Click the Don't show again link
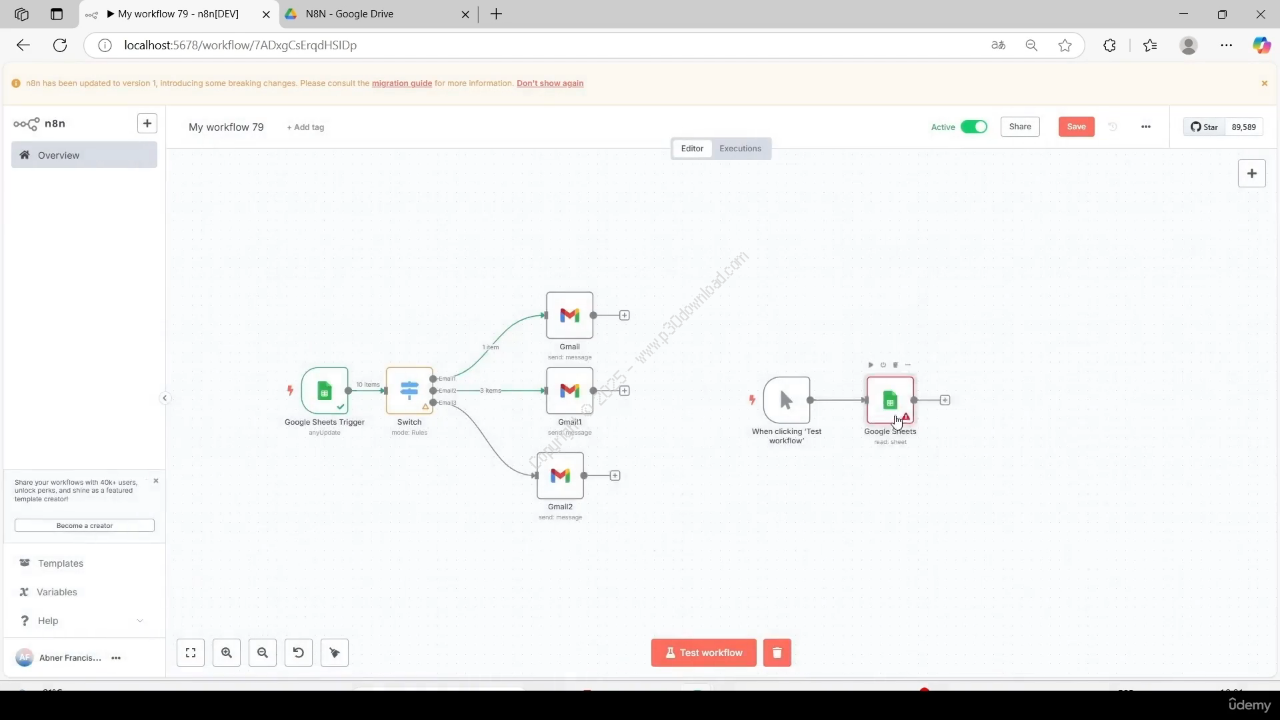This screenshot has width=1280, height=720. 550,83
